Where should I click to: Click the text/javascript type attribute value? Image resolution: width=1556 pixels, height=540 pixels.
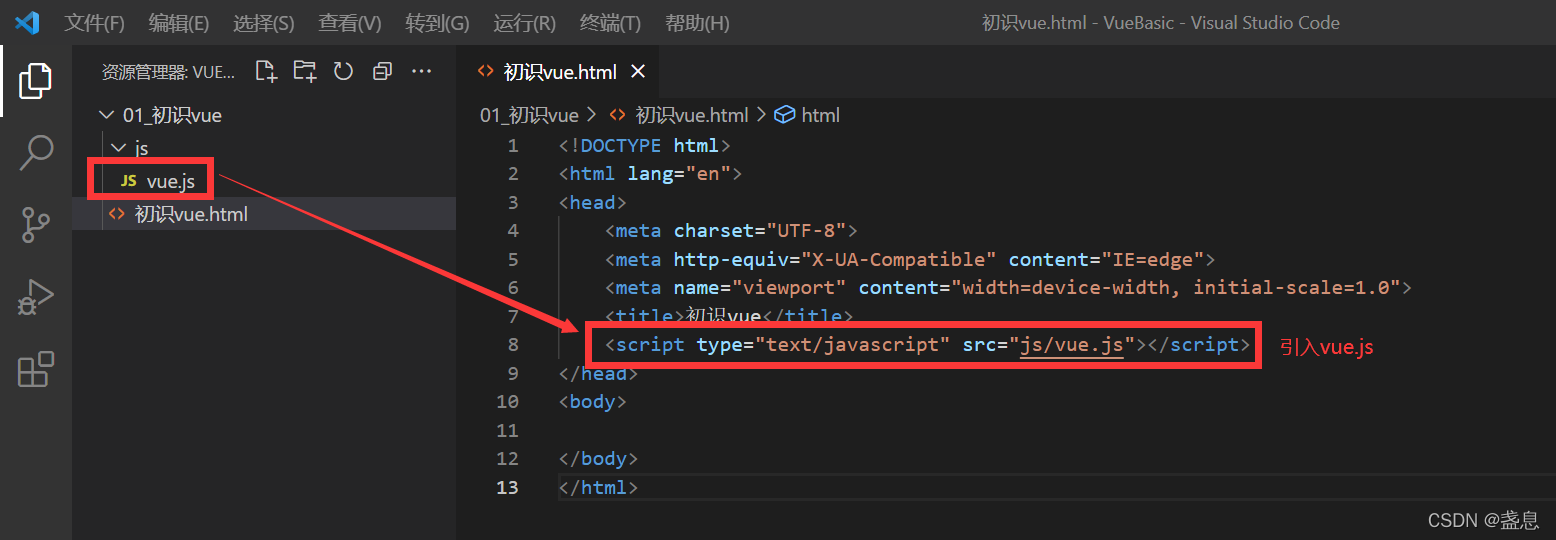[x=853, y=345]
